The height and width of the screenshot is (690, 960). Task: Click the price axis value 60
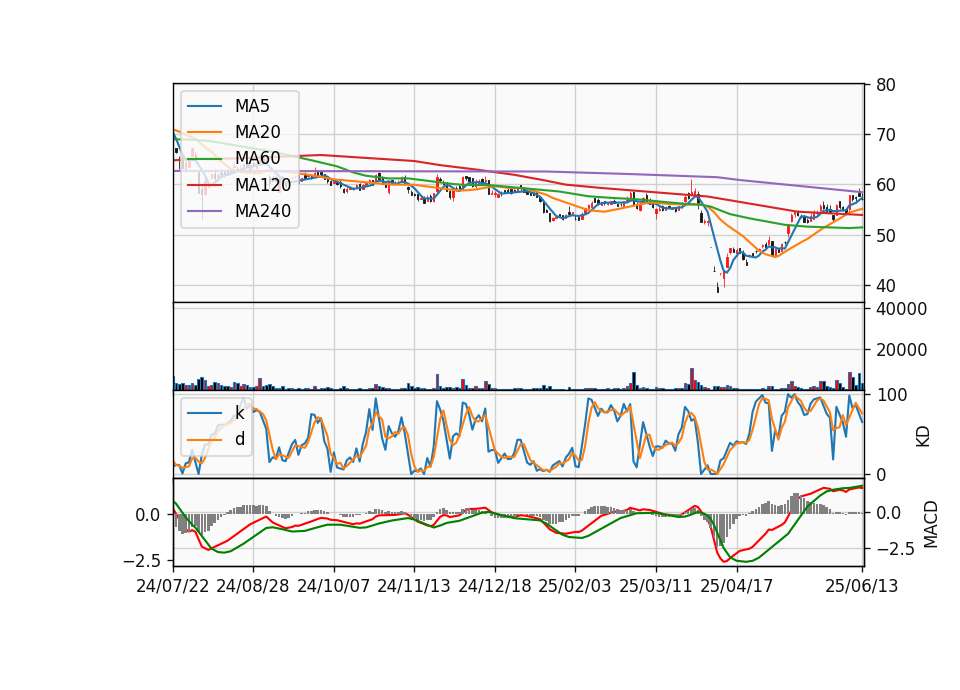(x=885, y=185)
